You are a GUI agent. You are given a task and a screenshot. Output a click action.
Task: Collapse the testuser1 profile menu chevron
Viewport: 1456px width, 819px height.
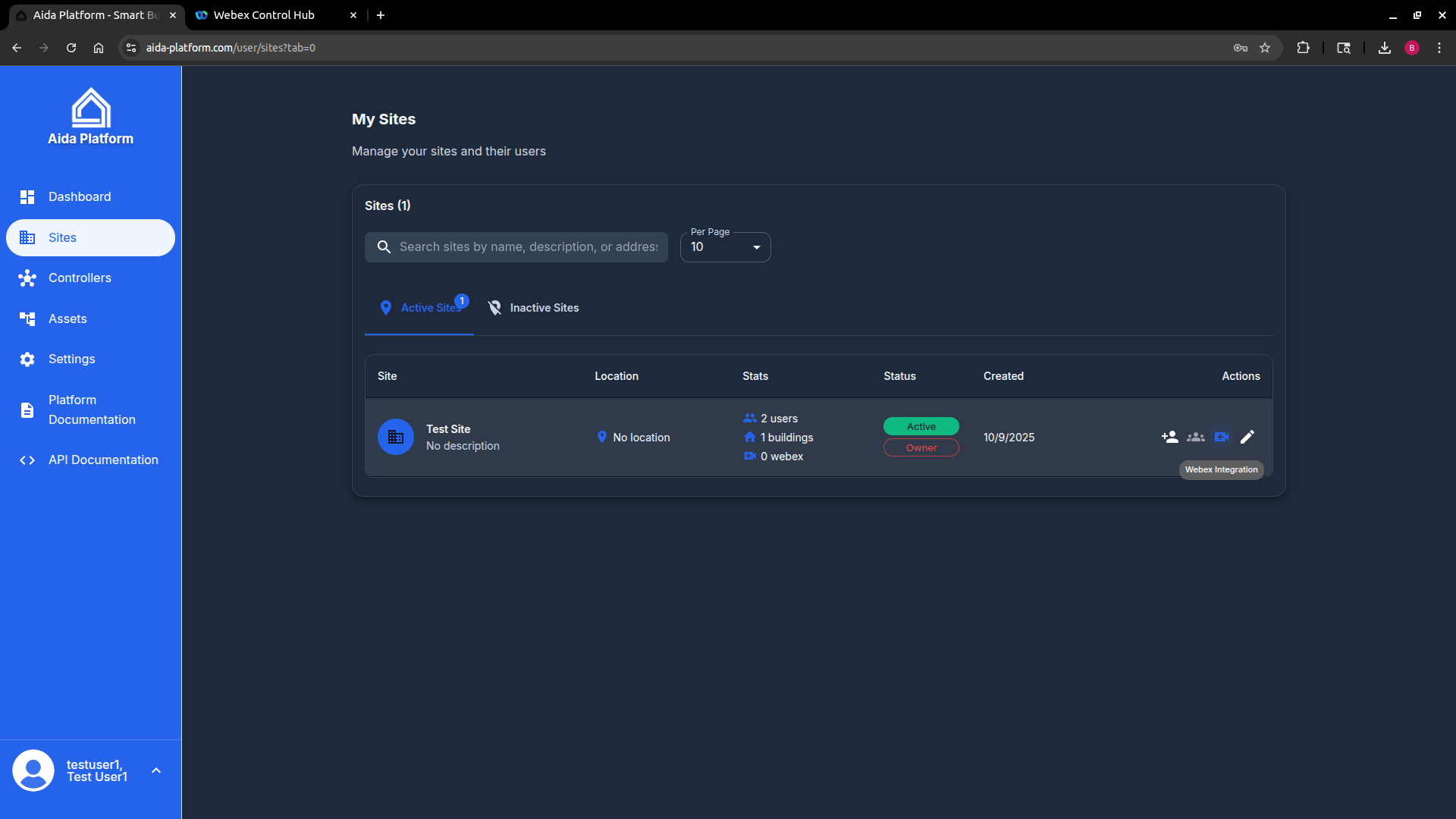coord(156,770)
